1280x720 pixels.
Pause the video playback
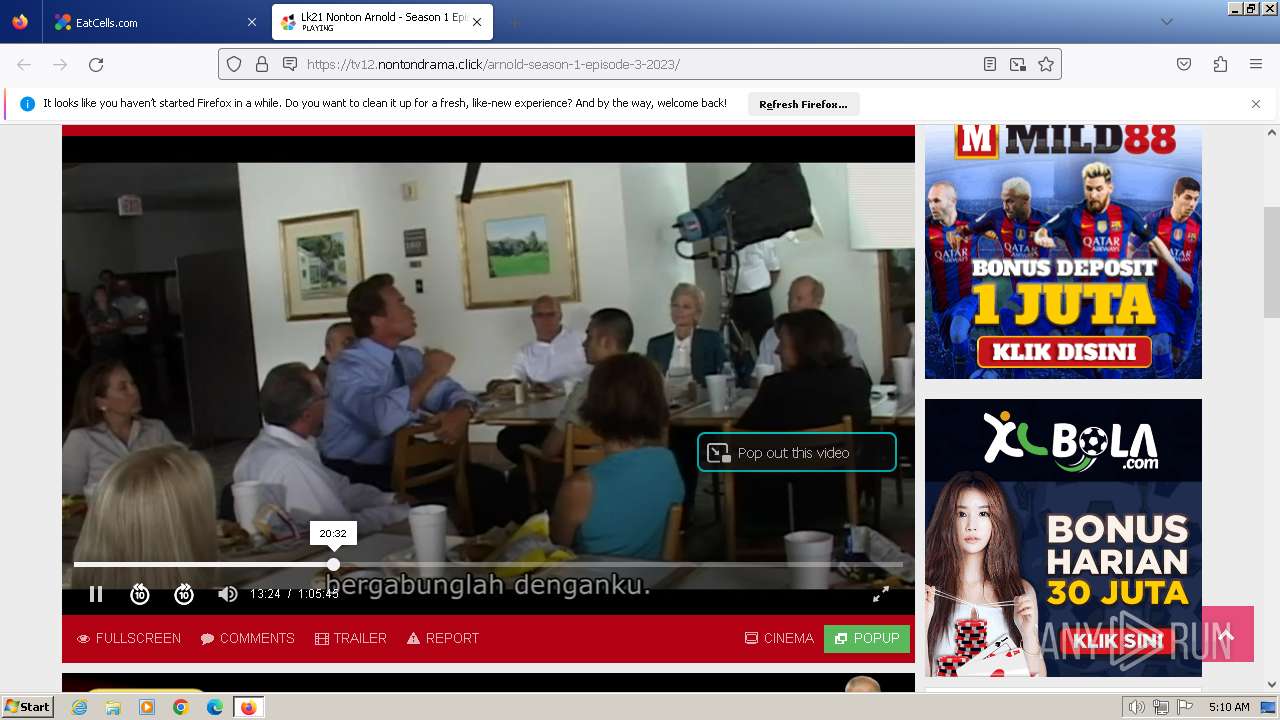pyautogui.click(x=96, y=594)
